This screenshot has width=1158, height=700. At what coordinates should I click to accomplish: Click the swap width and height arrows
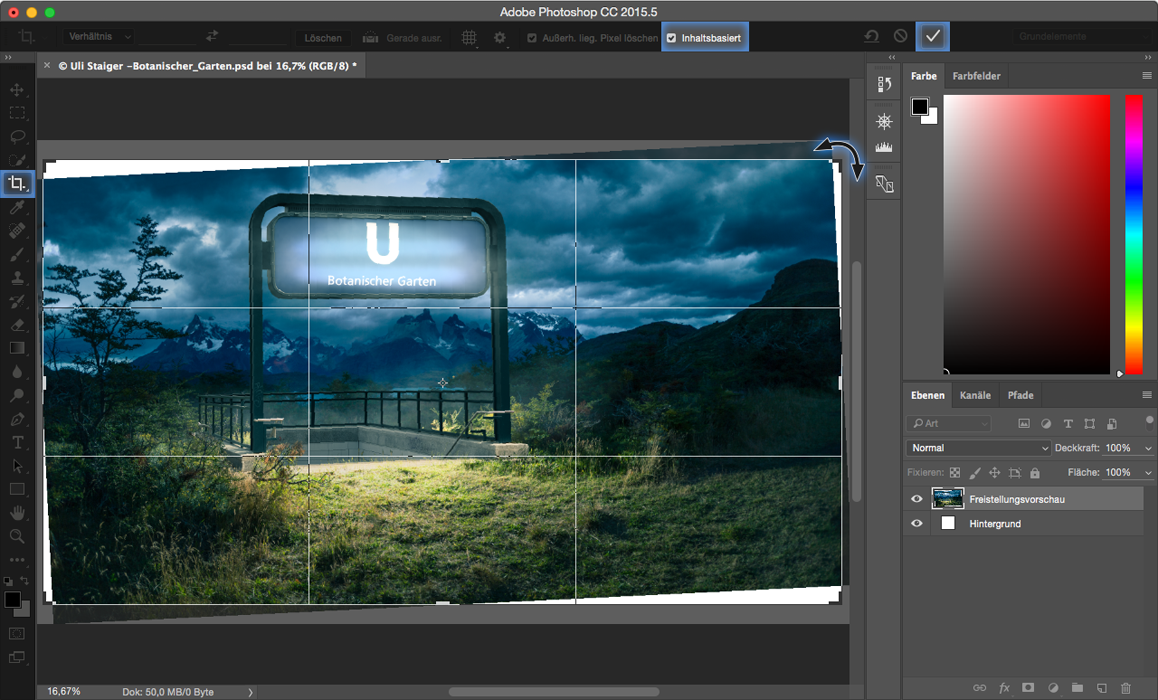point(212,36)
